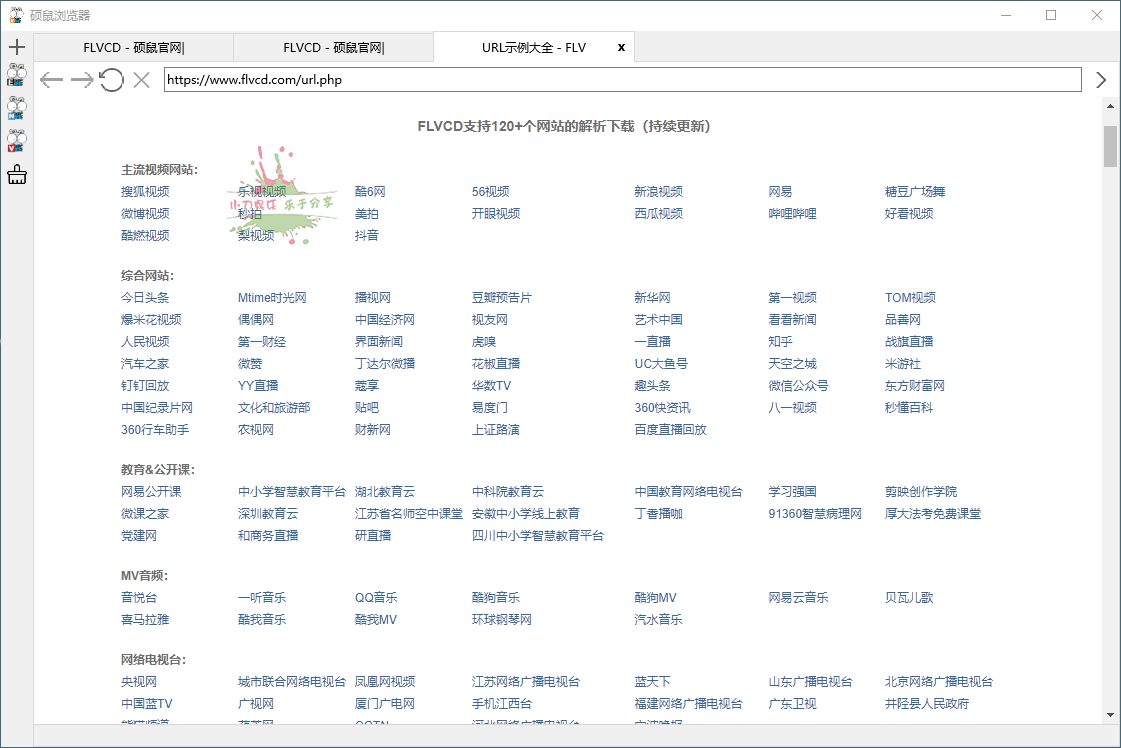This screenshot has width=1121, height=748.
Task: Close the URL示例大全 tab
Action: click(x=621, y=47)
